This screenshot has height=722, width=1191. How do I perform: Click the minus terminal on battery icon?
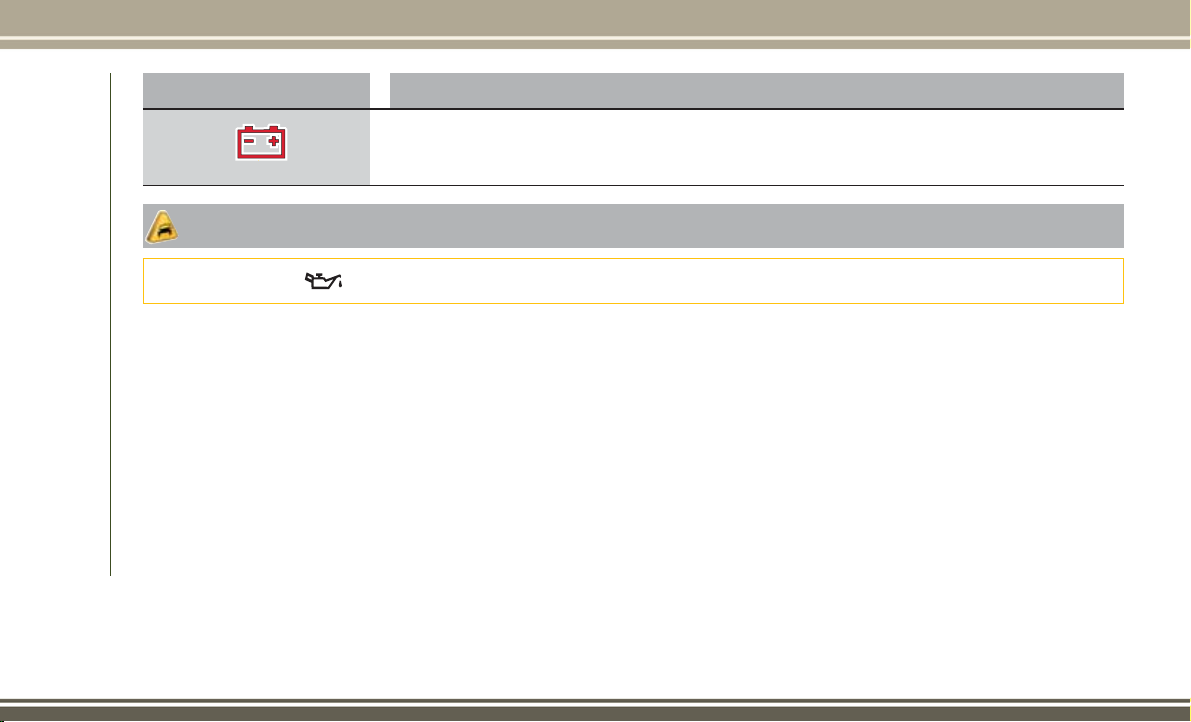248,140
